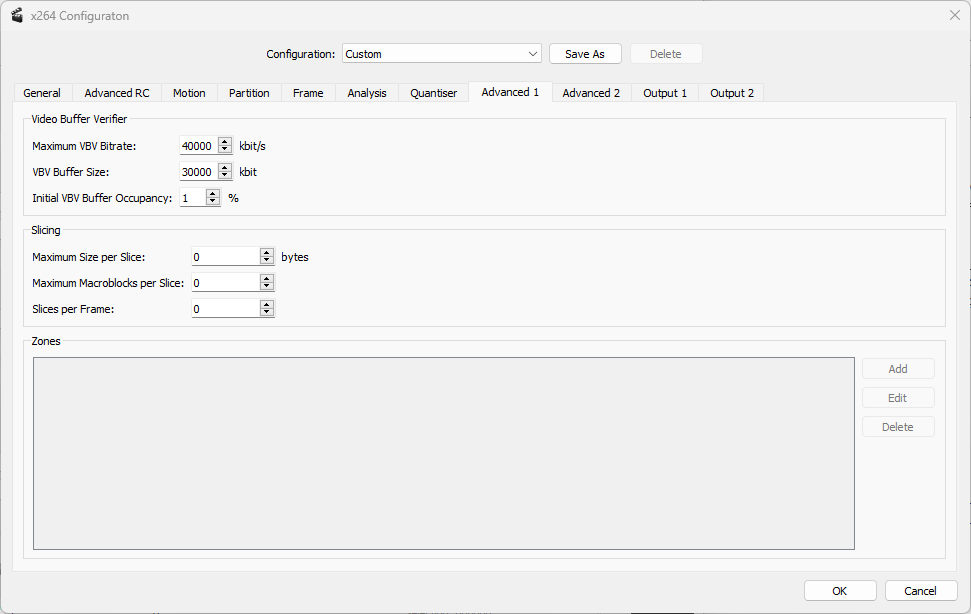This screenshot has height=614, width=971.
Task: Click the Slices per Frame field
Action: click(x=225, y=309)
